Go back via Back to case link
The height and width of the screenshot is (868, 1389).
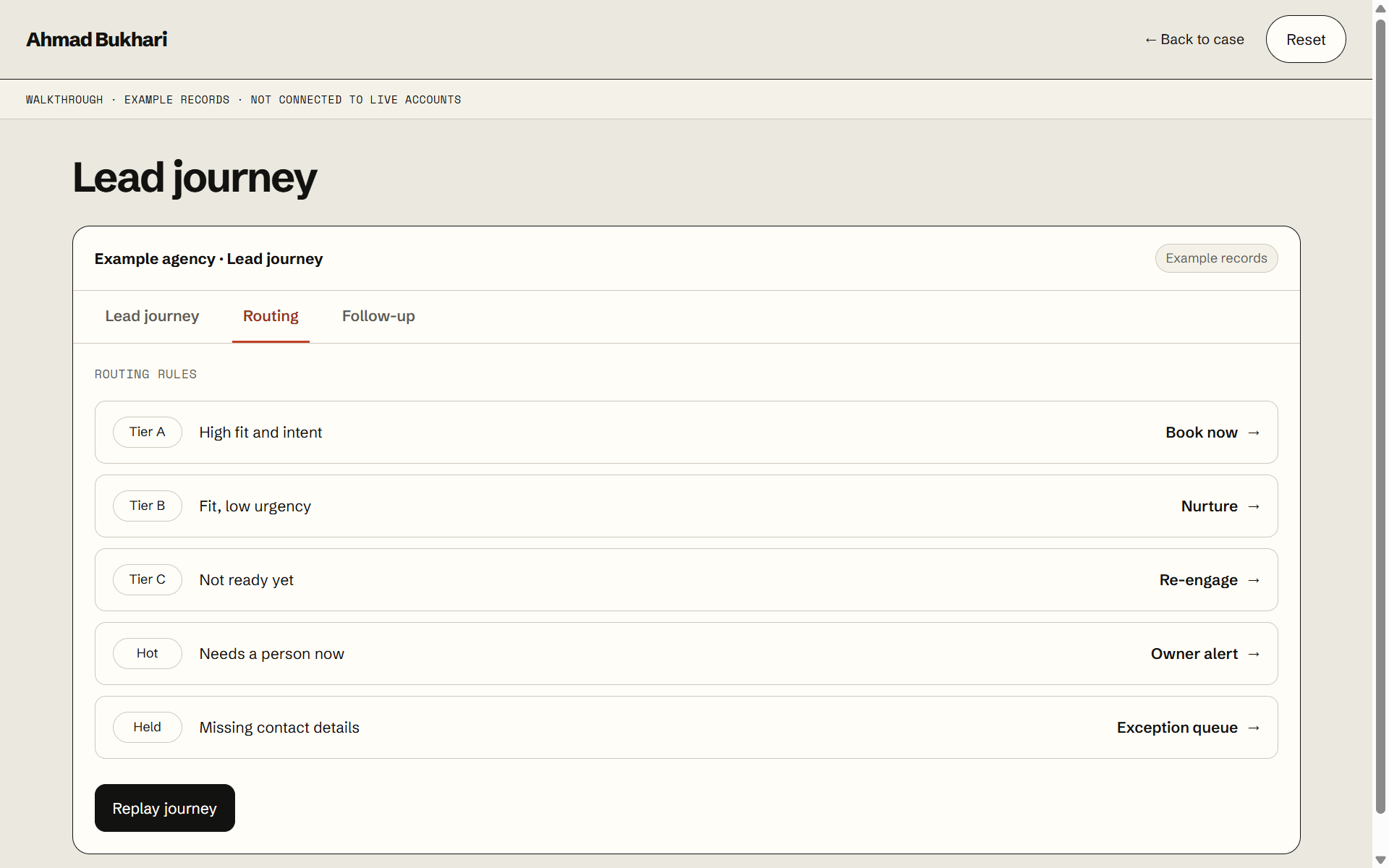pyautogui.click(x=1194, y=39)
